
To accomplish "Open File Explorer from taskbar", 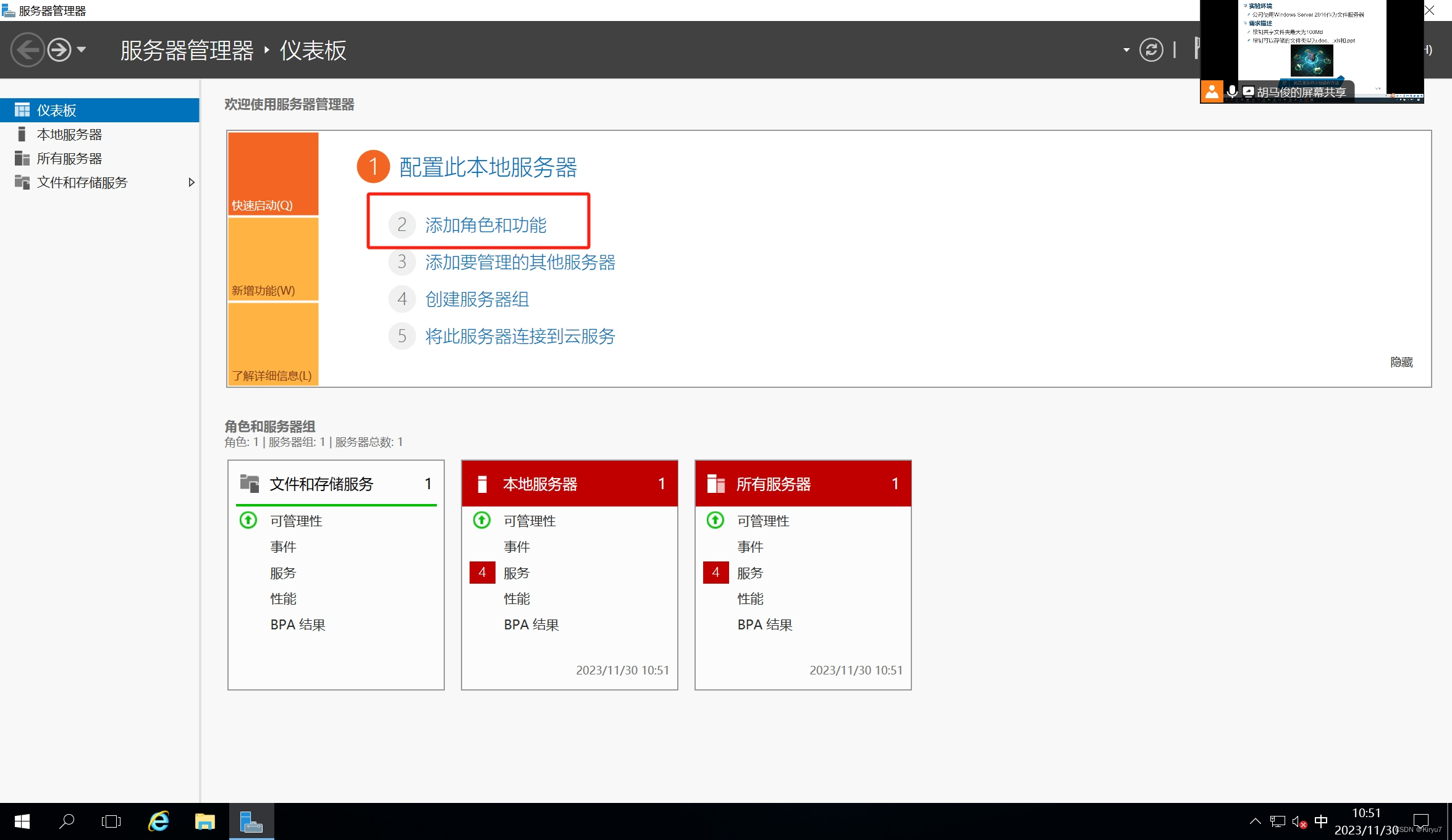I will click(x=205, y=821).
